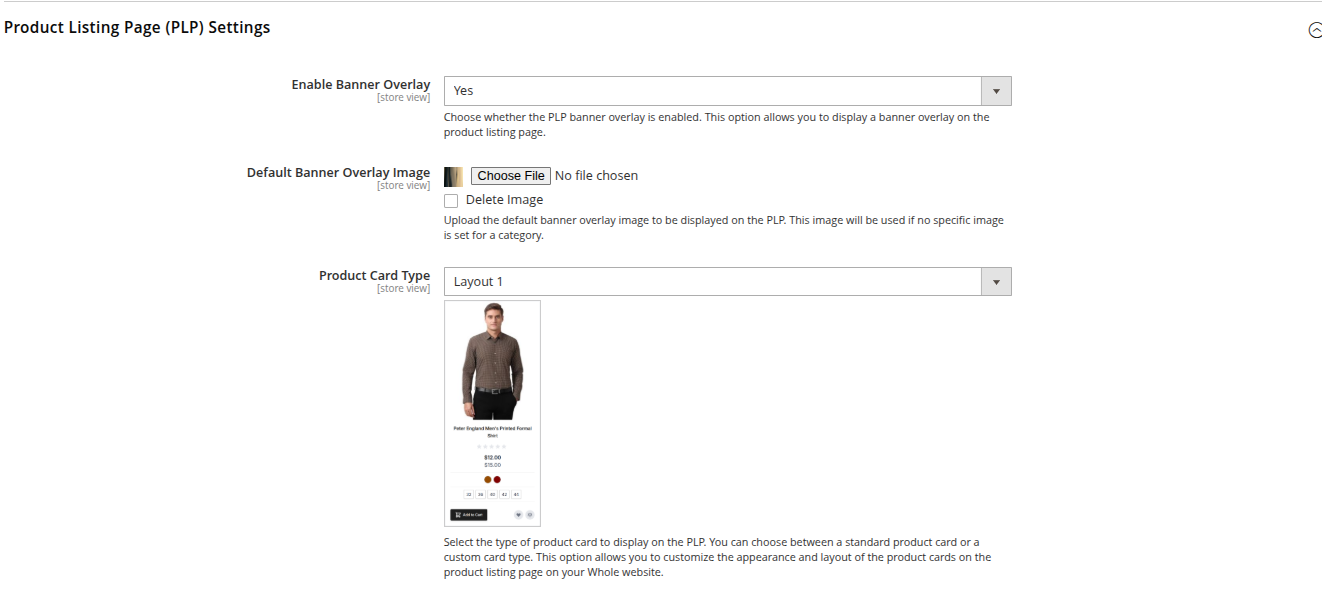
Task: Select the dark red color swatch in preview
Action: tap(497, 479)
